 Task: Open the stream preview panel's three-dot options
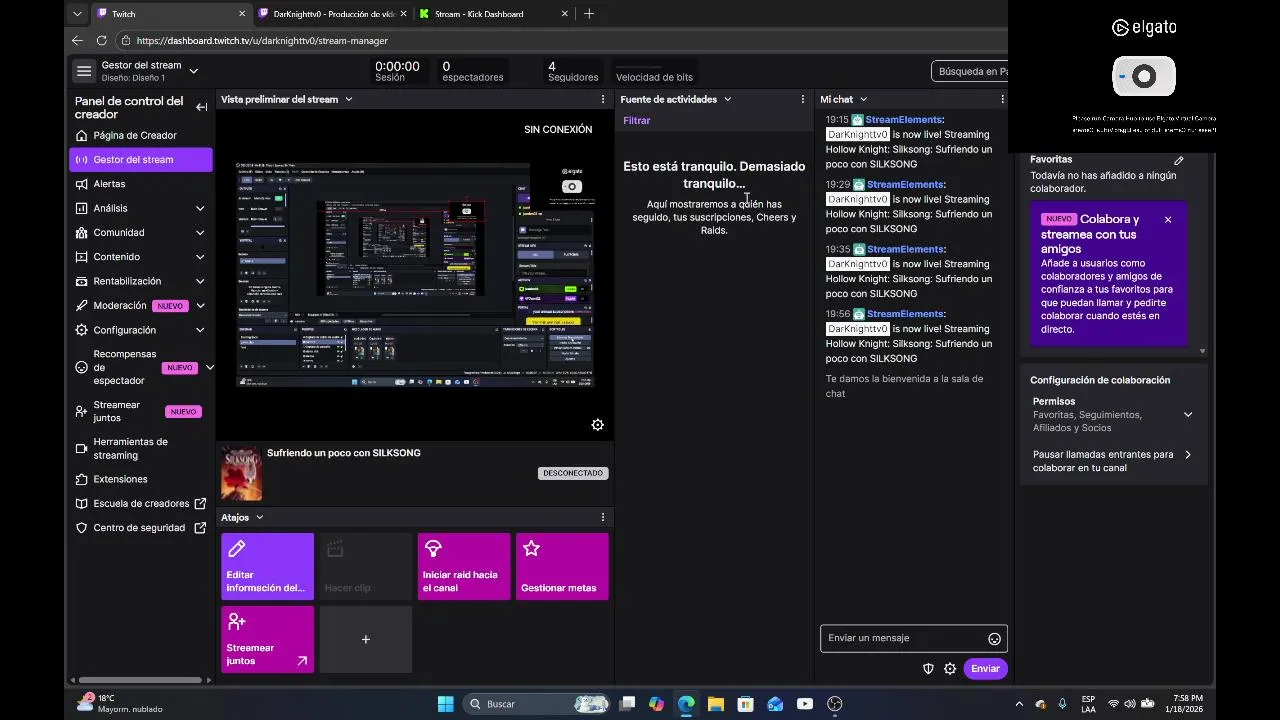(603, 99)
